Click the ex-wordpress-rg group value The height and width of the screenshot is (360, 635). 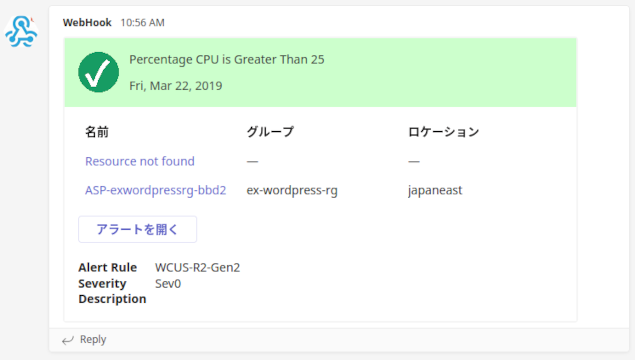(x=292, y=190)
